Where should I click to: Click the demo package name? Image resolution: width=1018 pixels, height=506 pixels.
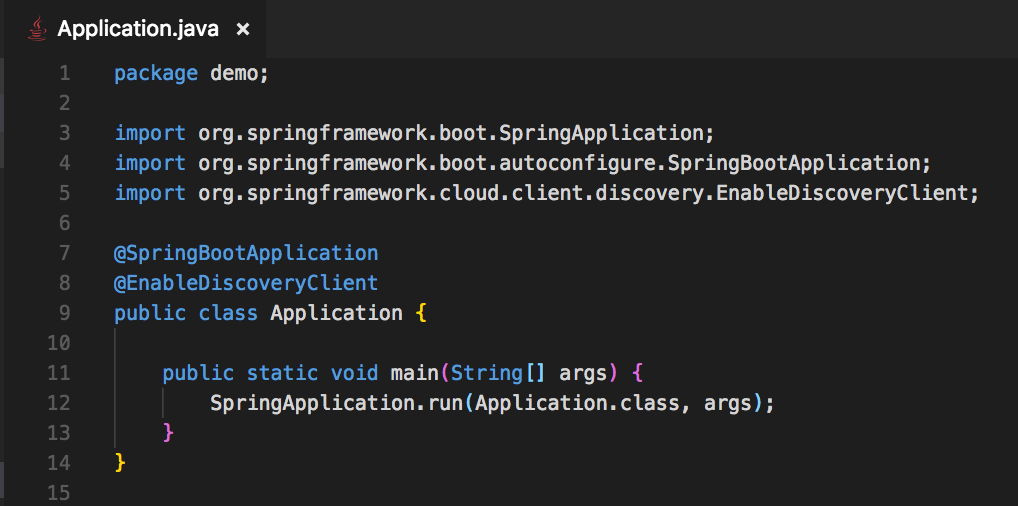235,73
